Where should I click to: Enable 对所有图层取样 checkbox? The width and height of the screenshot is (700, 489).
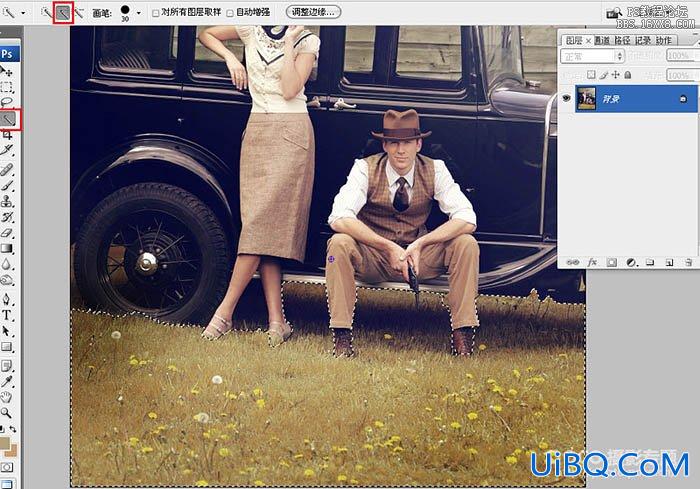(156, 13)
